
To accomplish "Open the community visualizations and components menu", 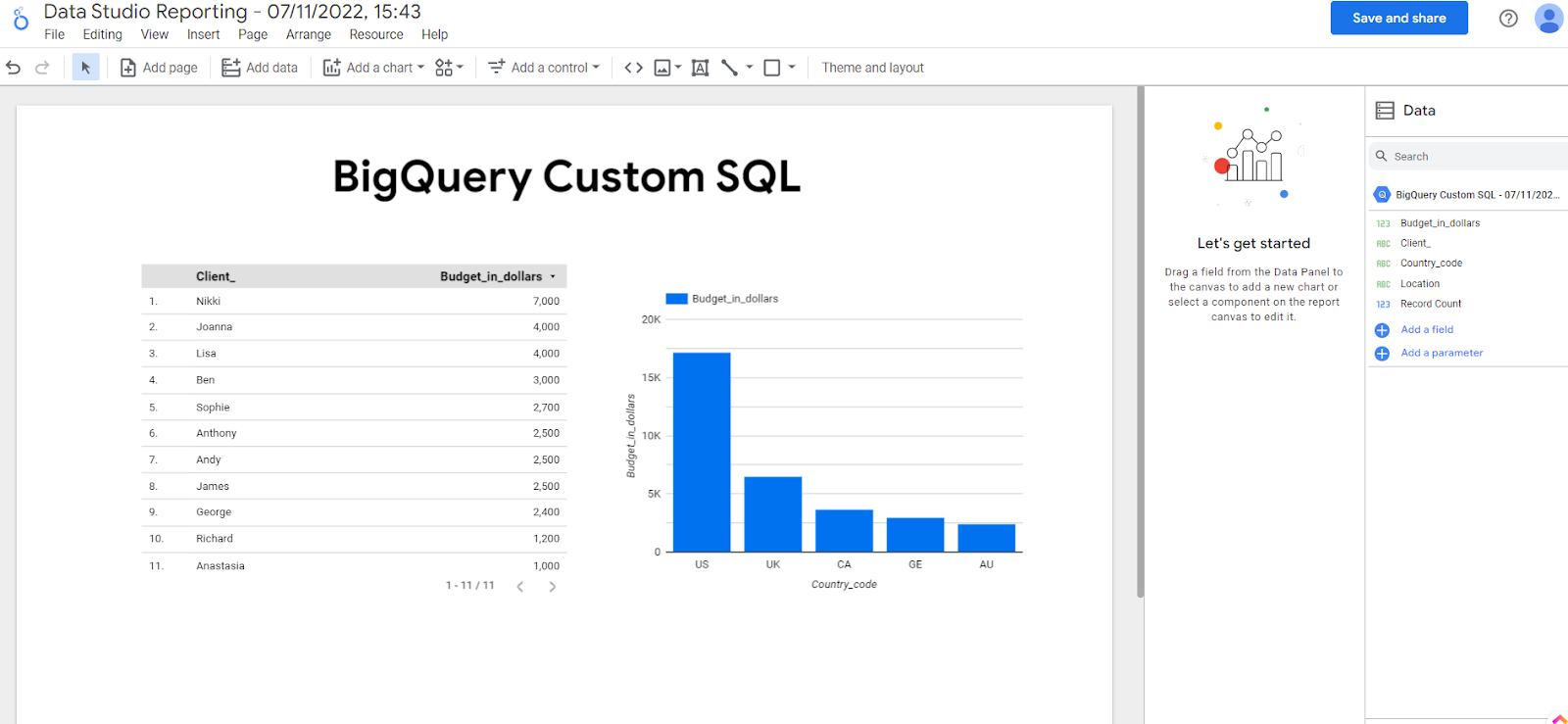I will coord(450,68).
